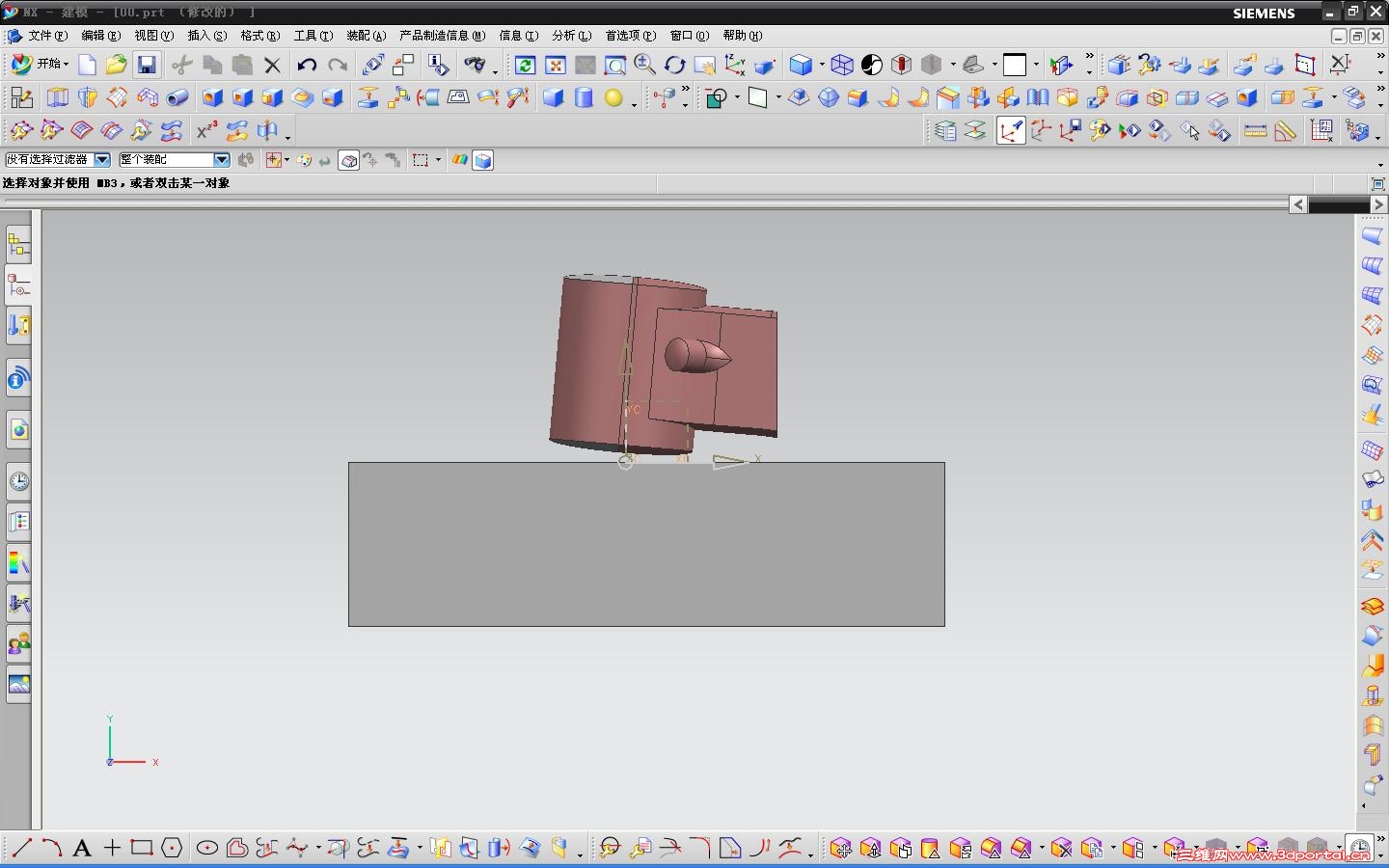1389x868 pixels.
Task: Open the 格式 (Format) menu
Action: 260,36
